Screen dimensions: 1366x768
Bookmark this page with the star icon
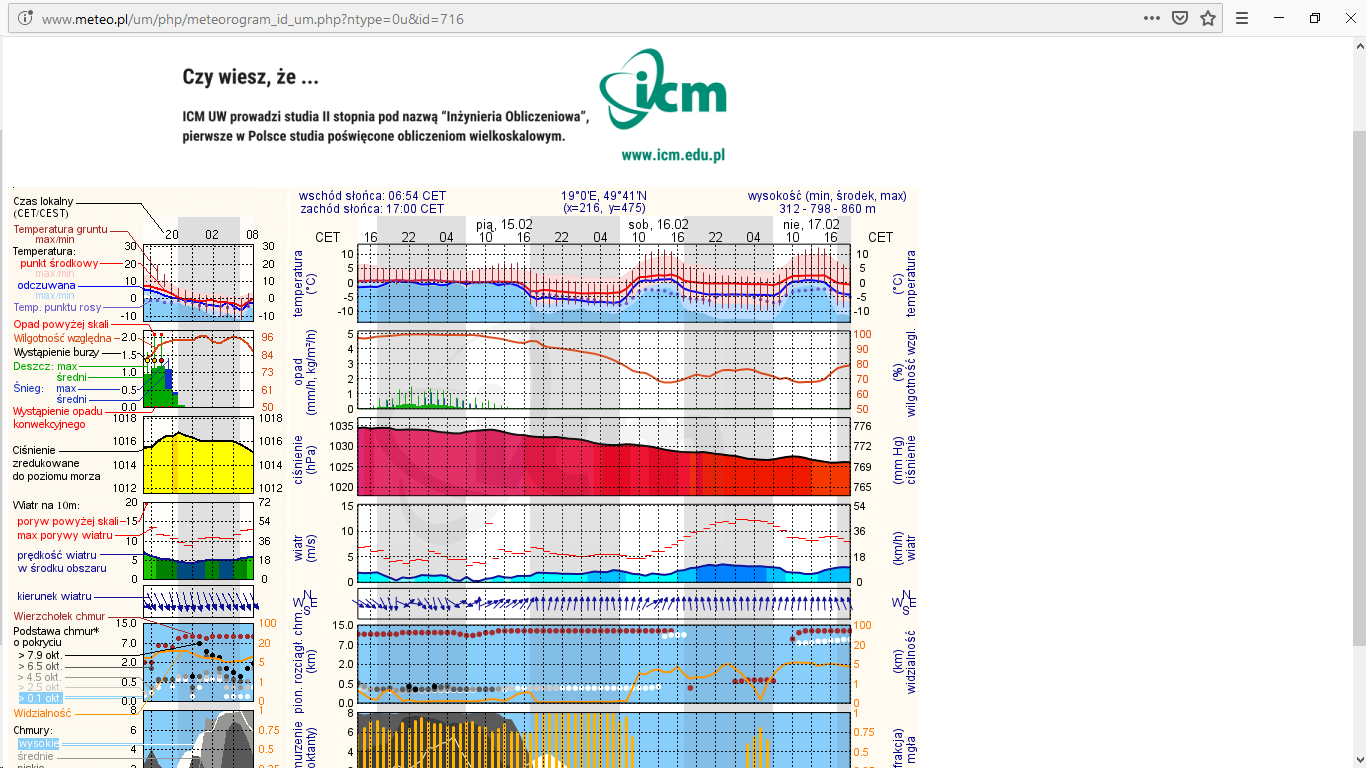point(1208,18)
